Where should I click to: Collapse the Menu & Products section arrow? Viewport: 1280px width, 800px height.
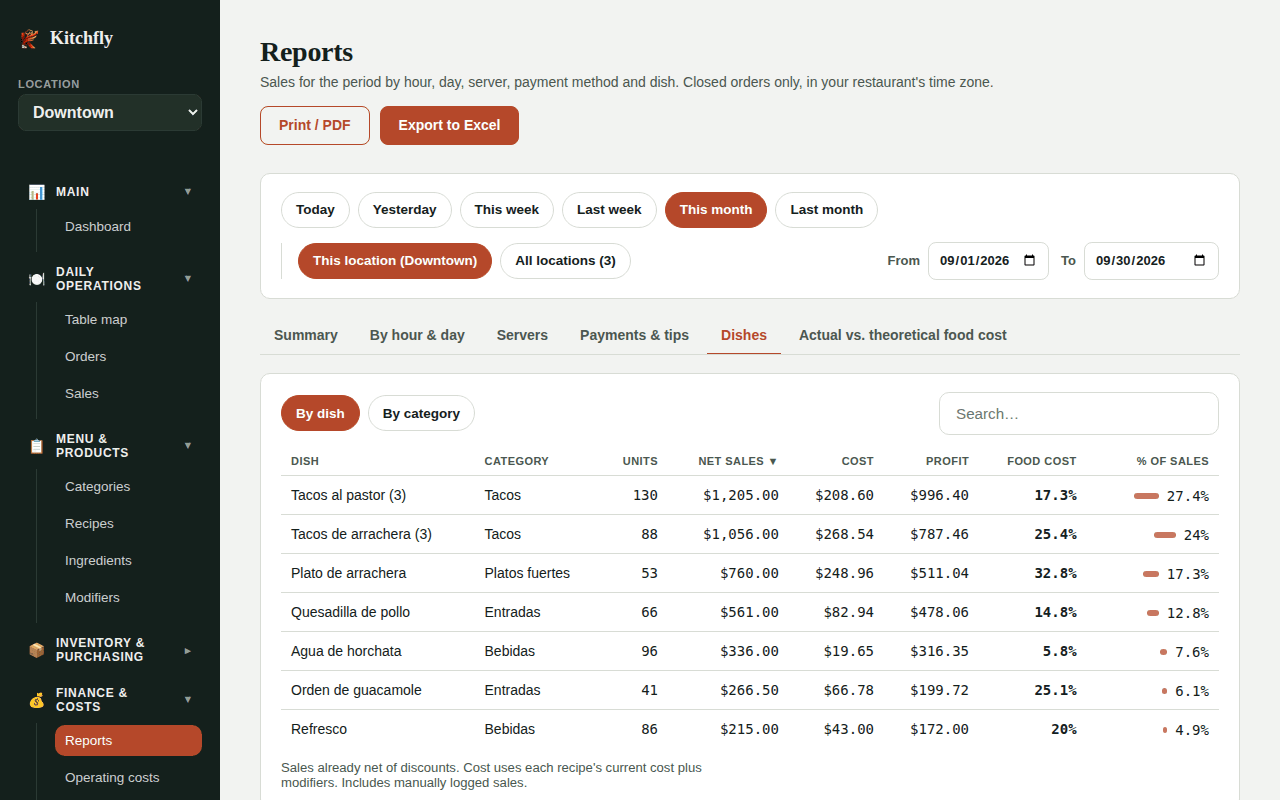[x=188, y=445]
